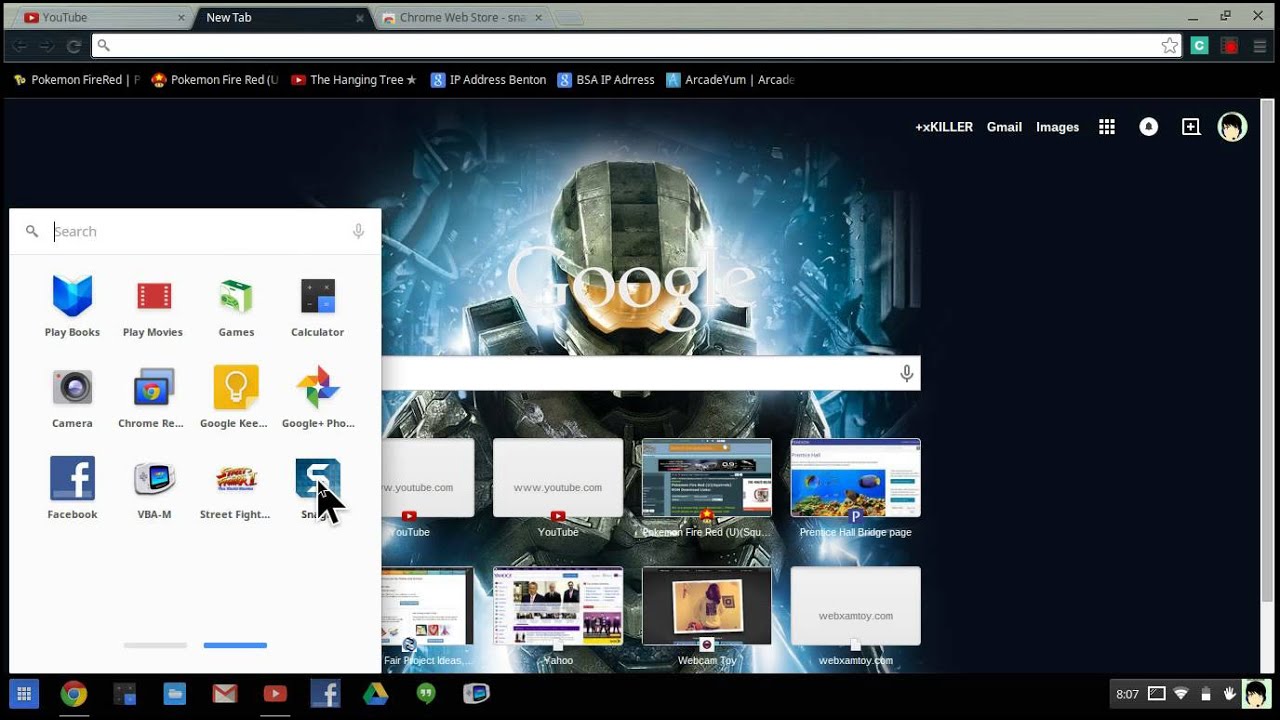Viewport: 1280px width, 720px height.
Task: Open Pokemon Fire Red (U bookmark
Action: tap(215, 80)
